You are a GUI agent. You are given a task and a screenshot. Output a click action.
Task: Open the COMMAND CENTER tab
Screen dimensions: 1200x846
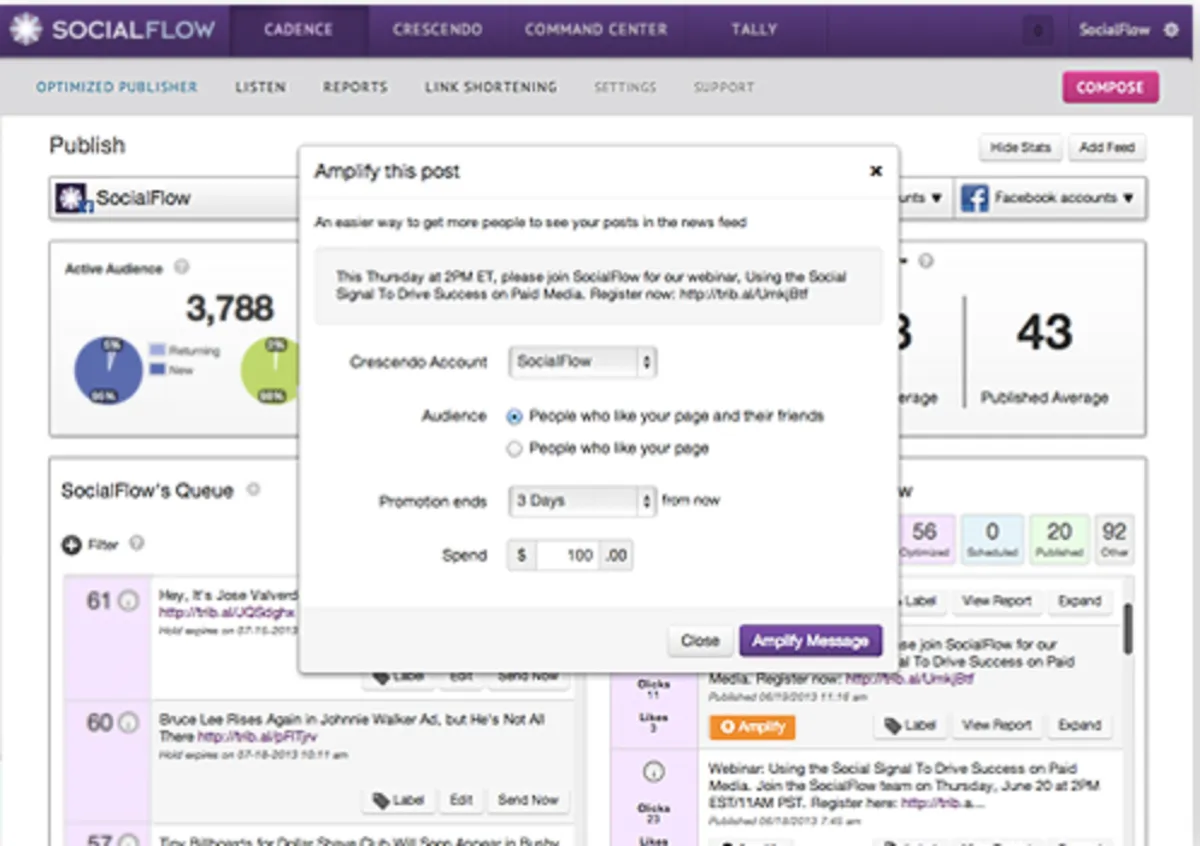pyautogui.click(x=595, y=29)
